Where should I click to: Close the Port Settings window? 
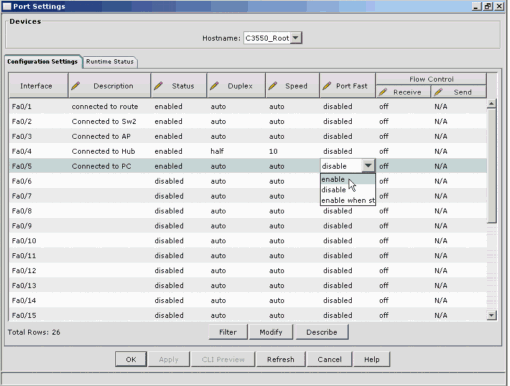point(499,6)
